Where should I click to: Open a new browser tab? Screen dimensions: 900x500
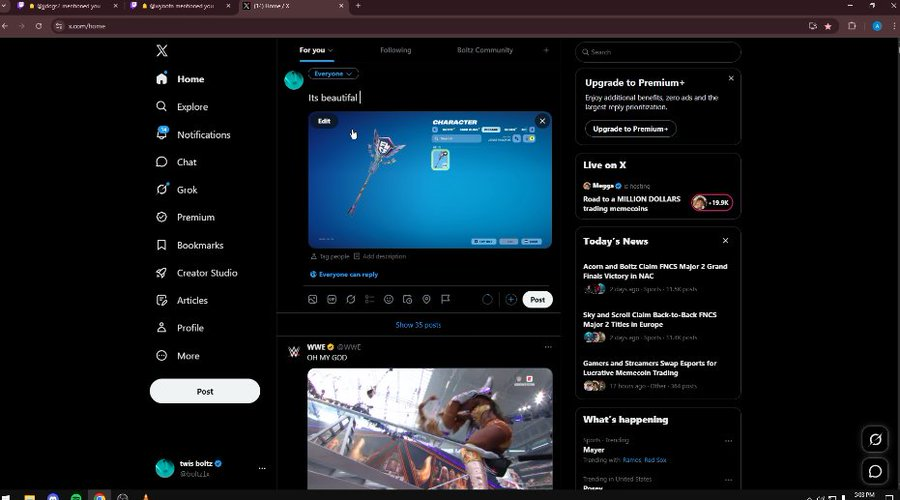coord(358,6)
